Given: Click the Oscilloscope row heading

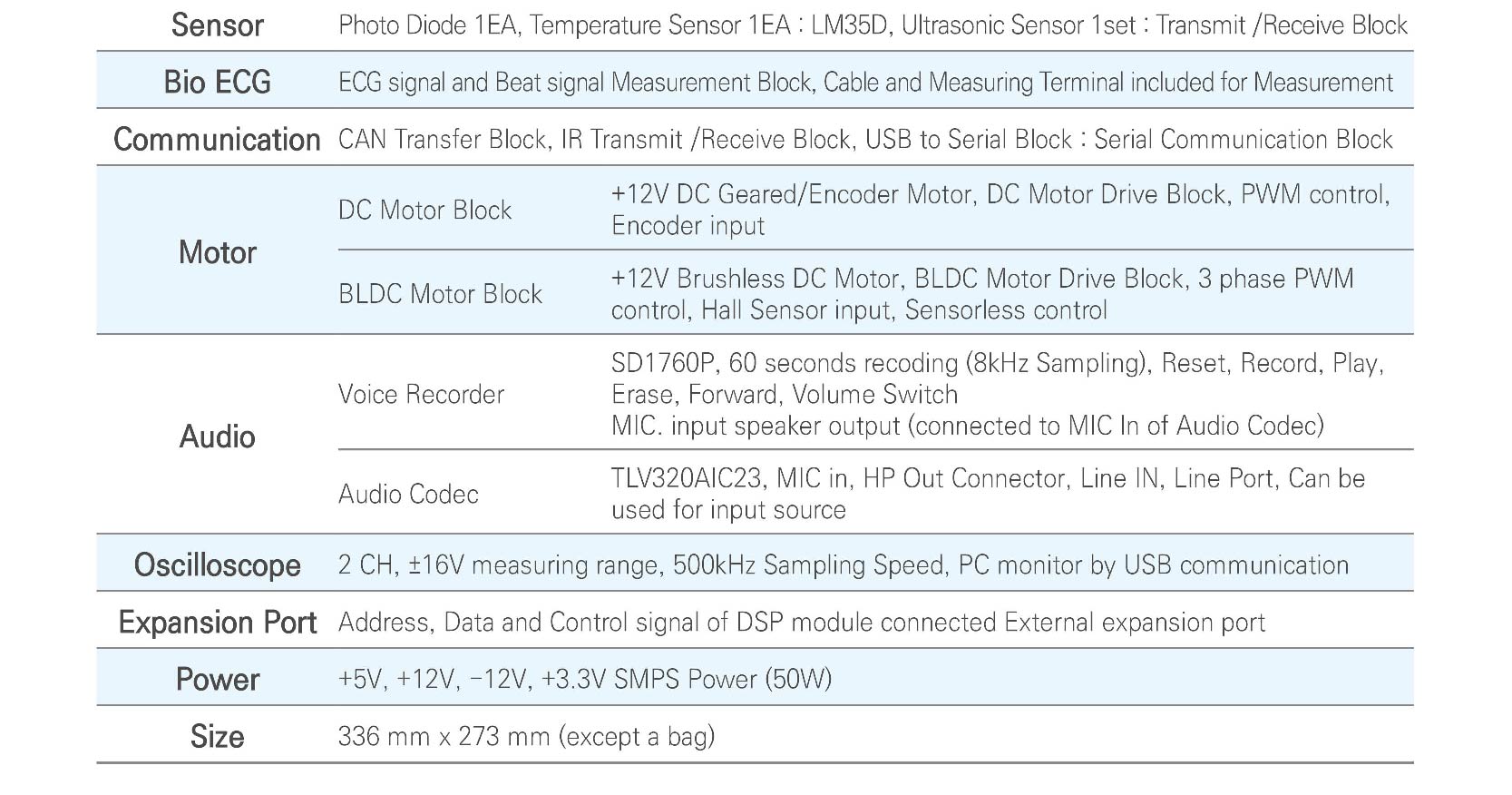Looking at the screenshot, I should click(217, 565).
